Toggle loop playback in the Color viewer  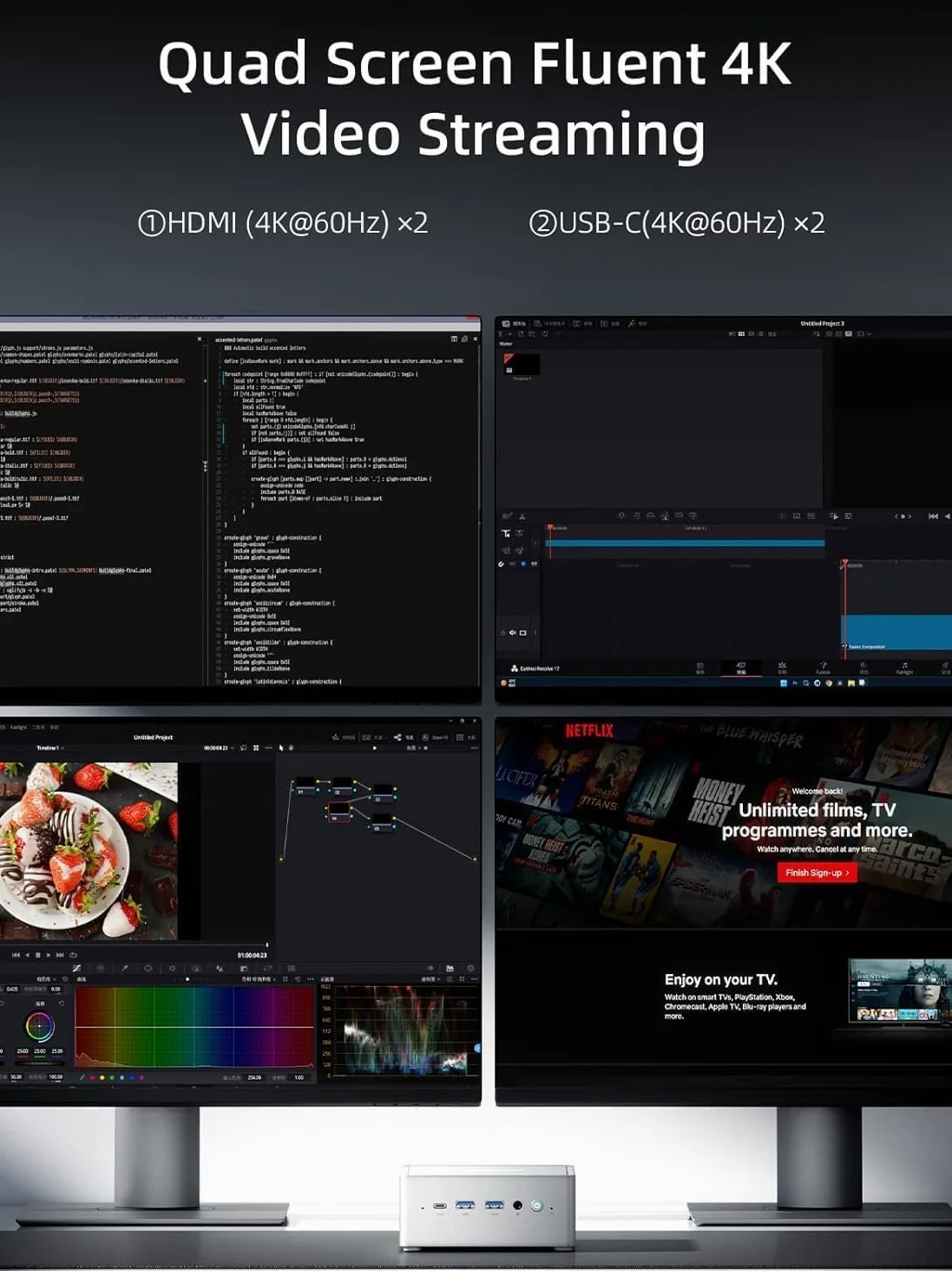(73, 955)
